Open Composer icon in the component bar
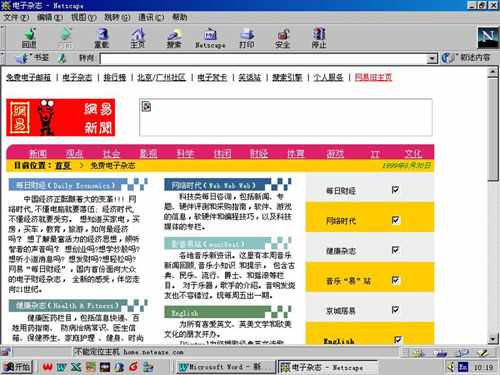The image size is (500, 375). coord(482,352)
